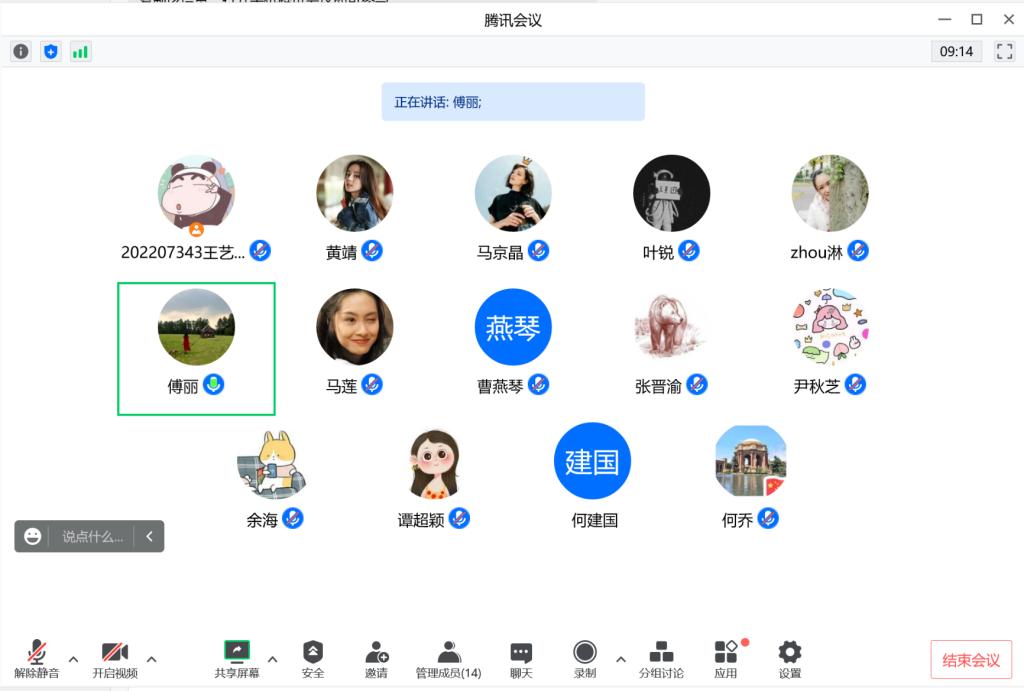Image resolution: width=1024 pixels, height=691 pixels.
Task: Click the blue security shield icon
Action: 51,51
